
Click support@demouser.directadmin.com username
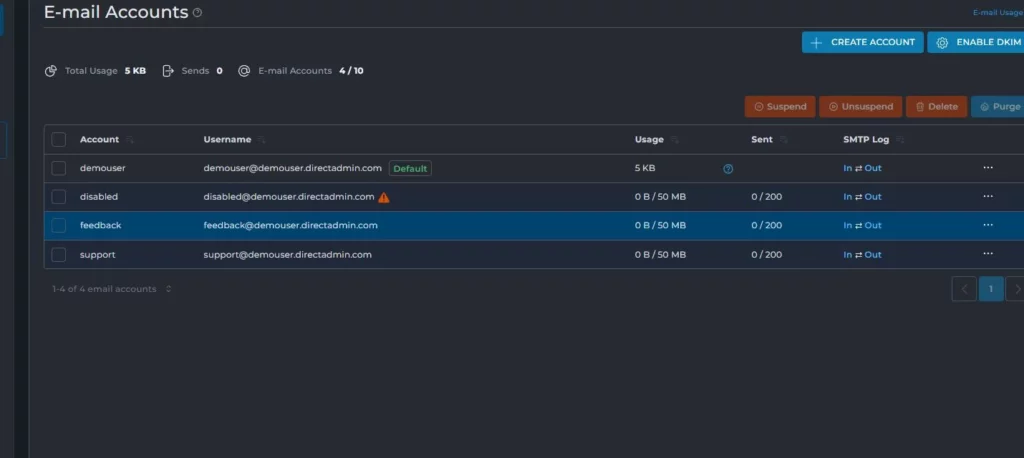287,255
